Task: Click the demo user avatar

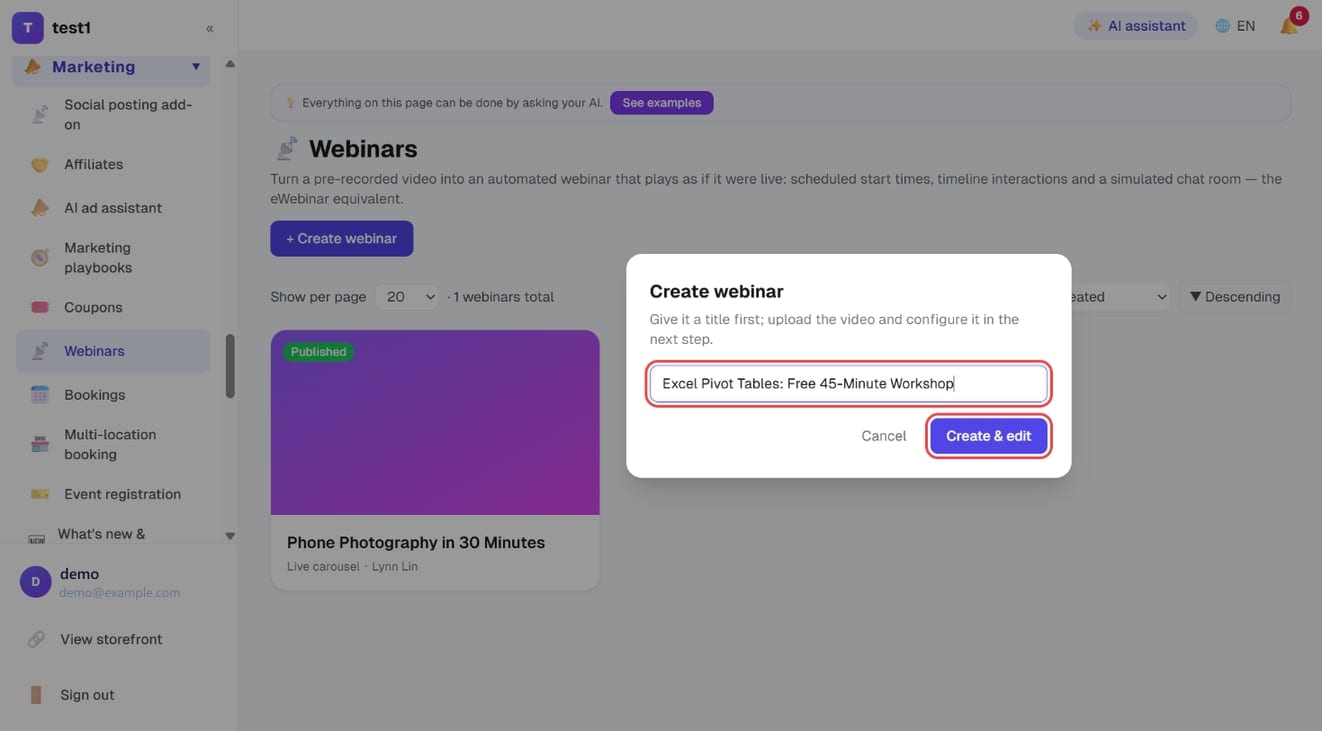Action: 35,582
